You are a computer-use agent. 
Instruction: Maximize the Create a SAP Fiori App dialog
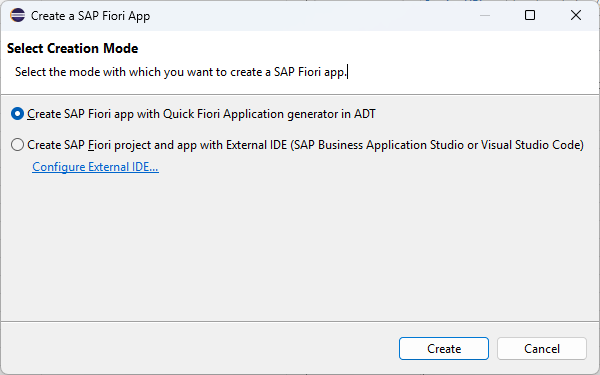(530, 15)
